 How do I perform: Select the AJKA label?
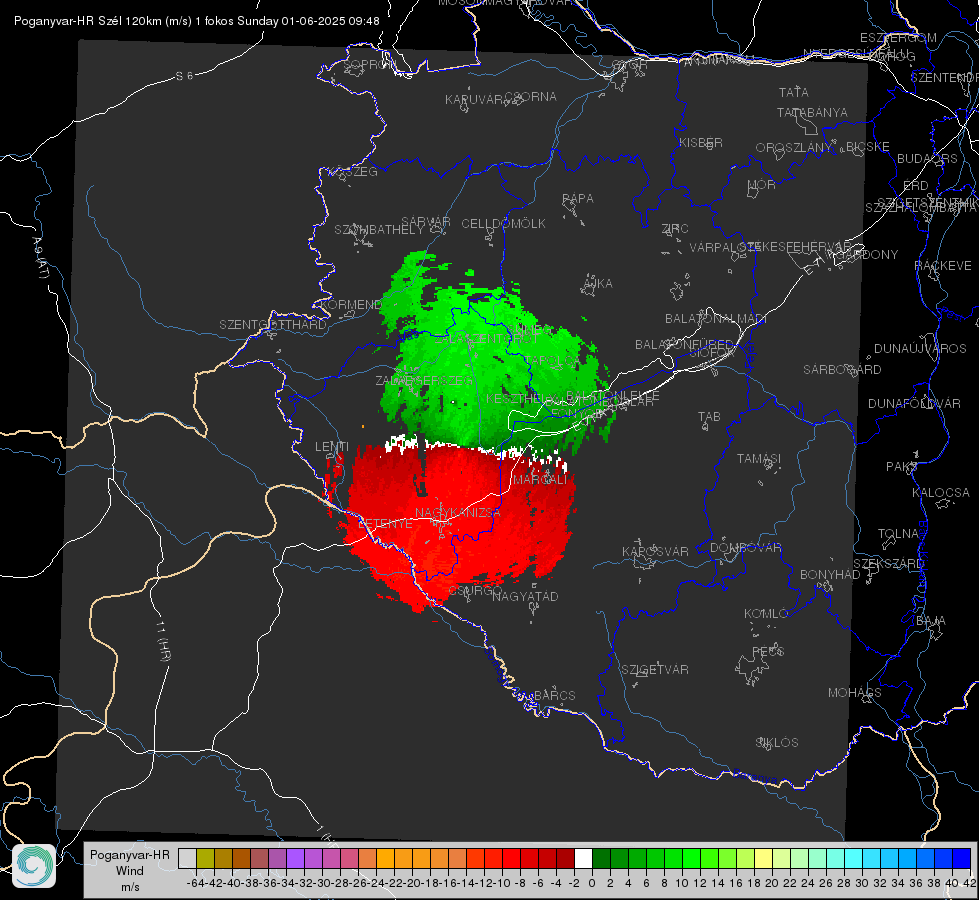(x=598, y=284)
